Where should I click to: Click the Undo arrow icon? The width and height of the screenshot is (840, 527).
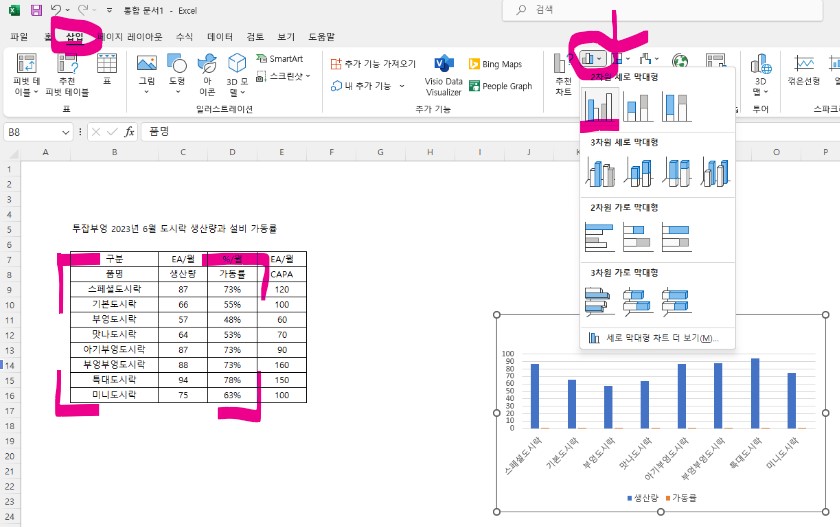click(56, 10)
